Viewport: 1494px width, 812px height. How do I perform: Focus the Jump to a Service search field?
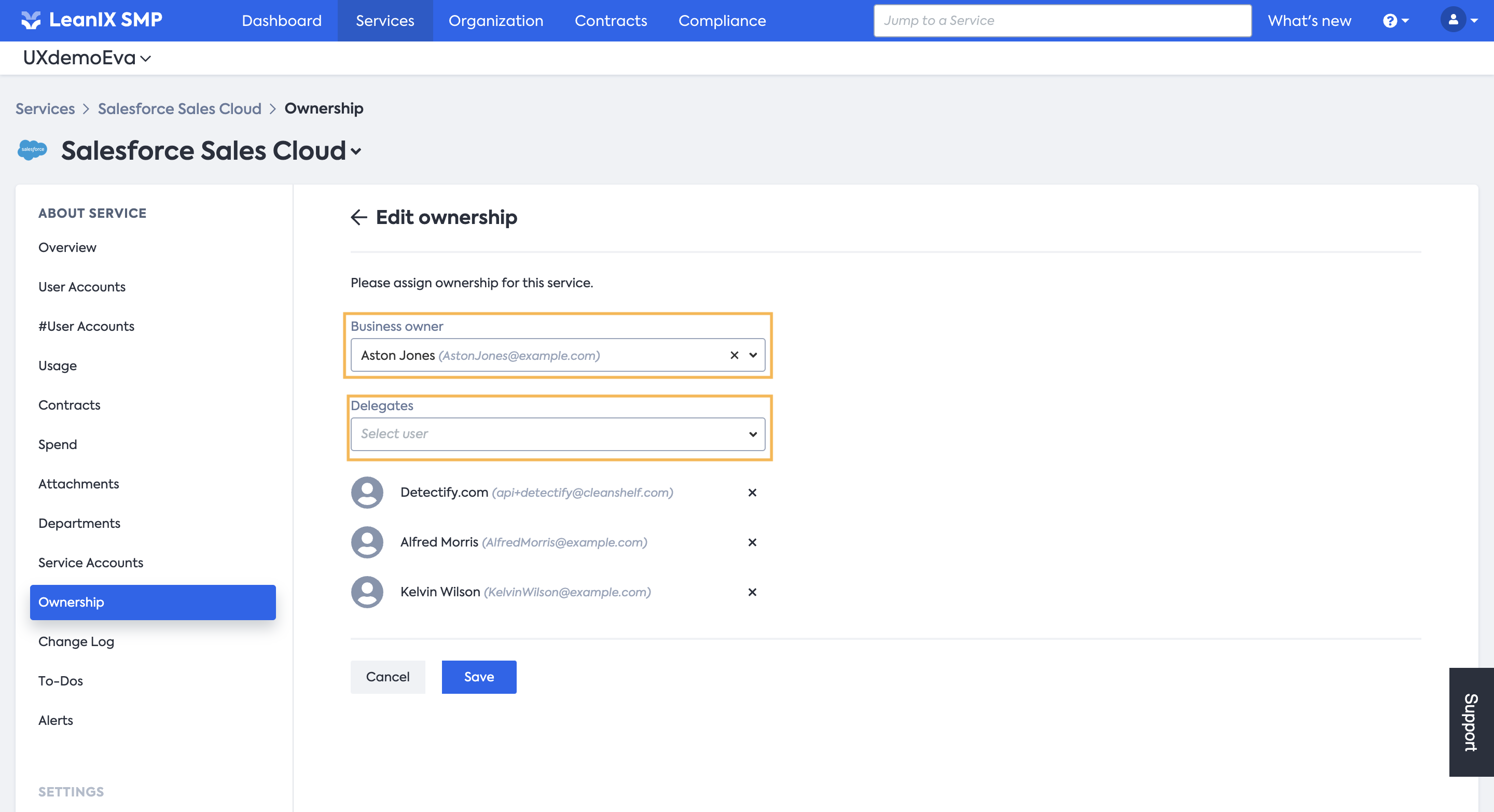(x=1062, y=21)
